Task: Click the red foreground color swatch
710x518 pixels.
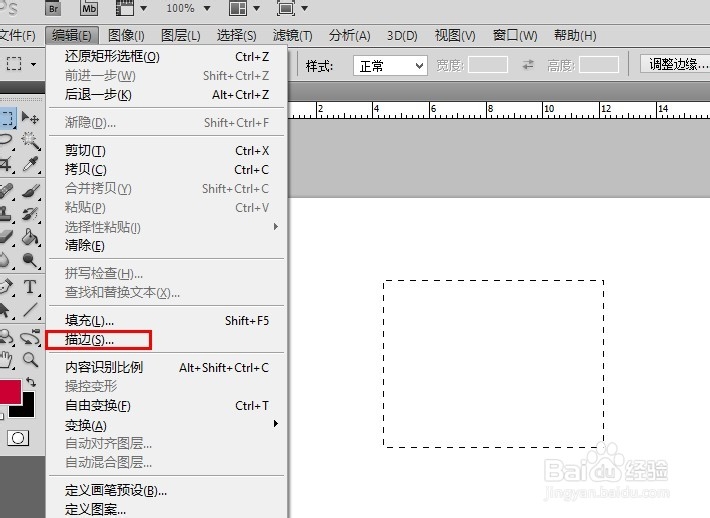Action: 10,392
